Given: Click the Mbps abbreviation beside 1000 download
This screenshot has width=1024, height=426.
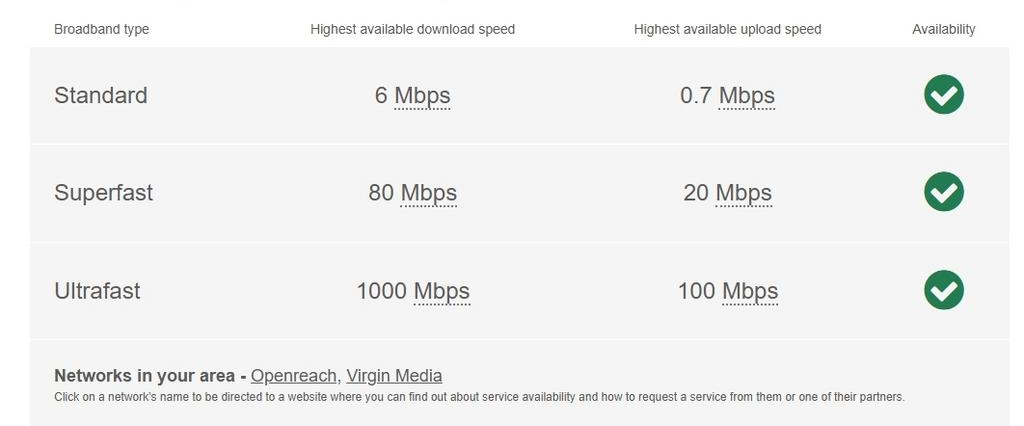Looking at the screenshot, I should [441, 291].
